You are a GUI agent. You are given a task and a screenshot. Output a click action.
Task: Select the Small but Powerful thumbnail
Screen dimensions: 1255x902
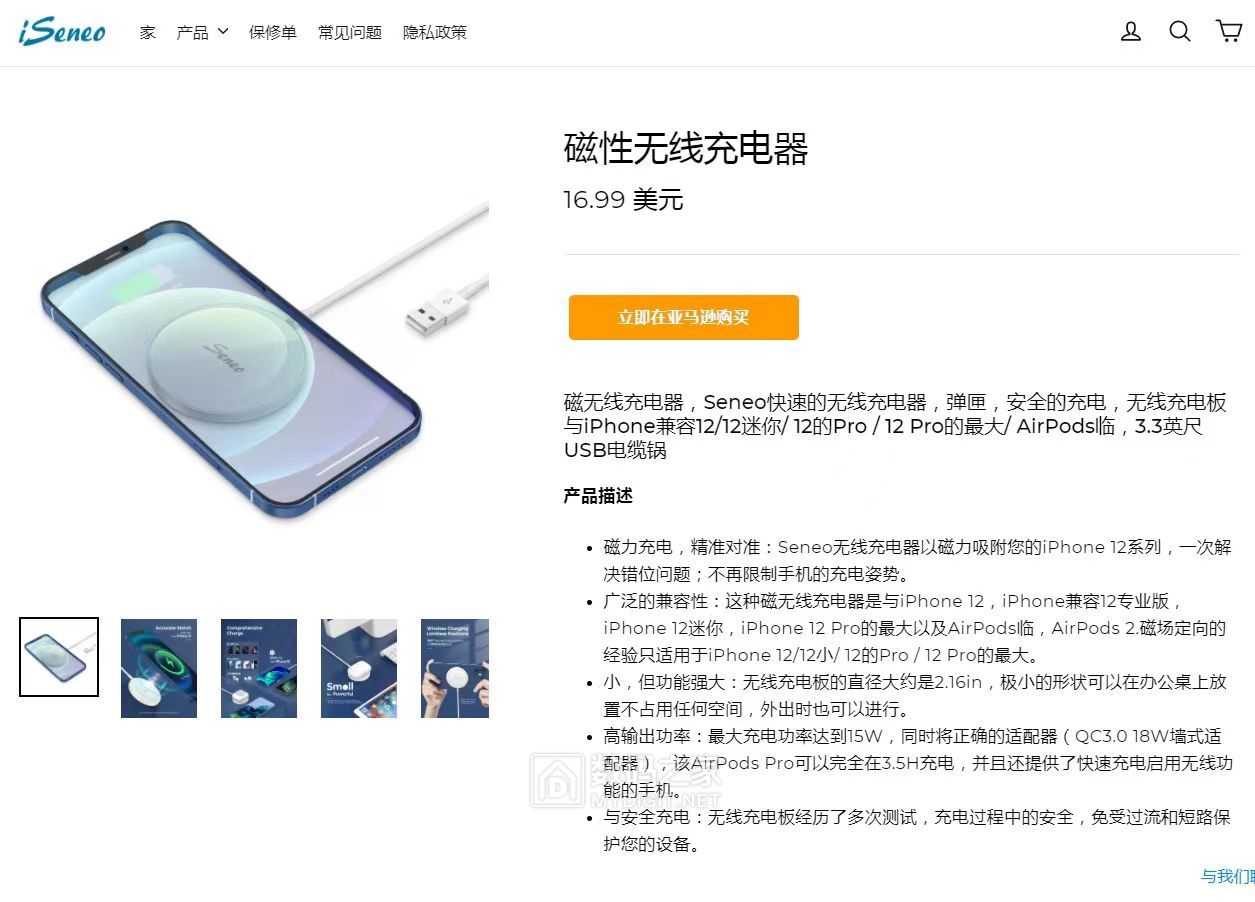359,668
